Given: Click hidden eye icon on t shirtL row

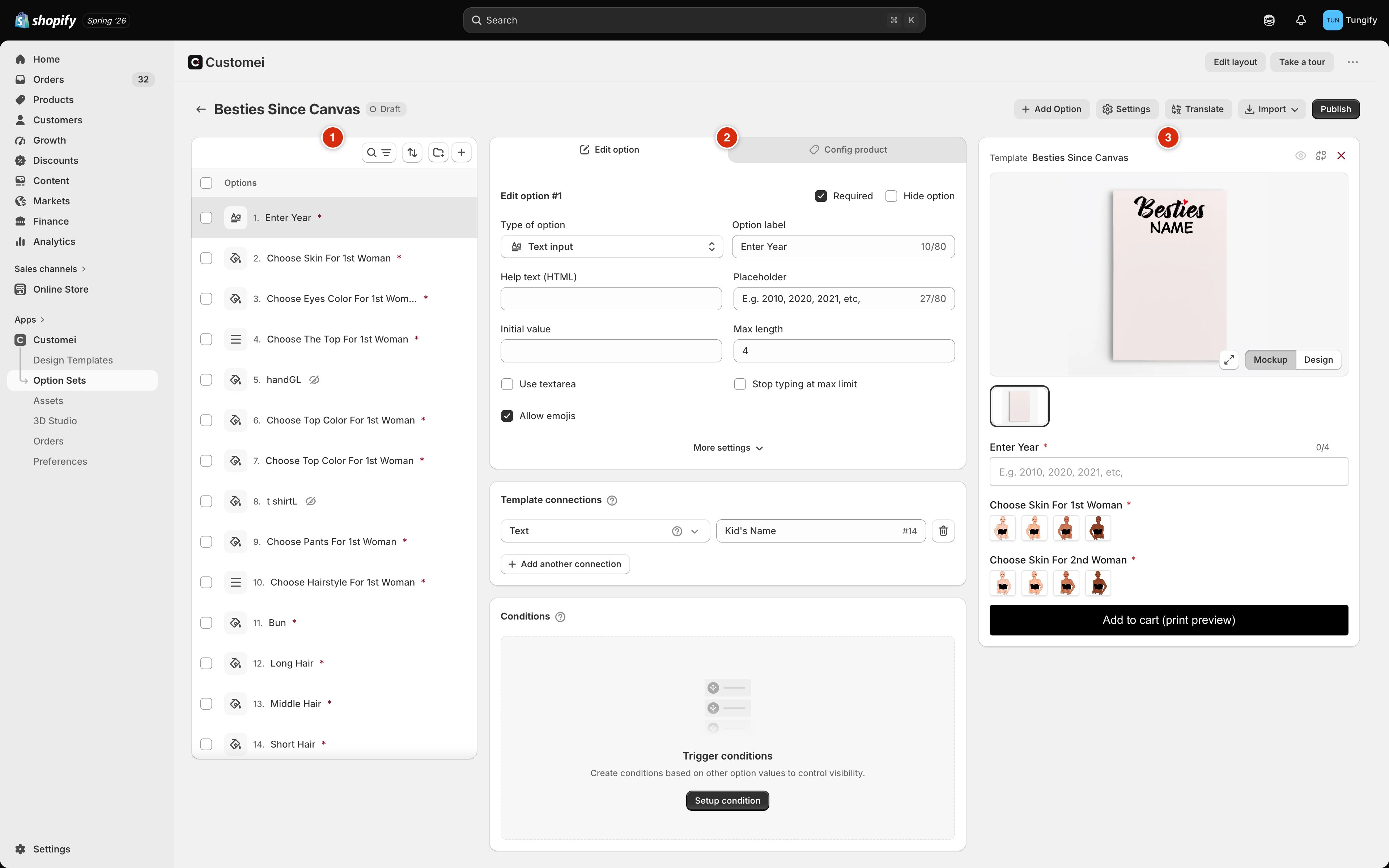Looking at the screenshot, I should pyautogui.click(x=310, y=501).
